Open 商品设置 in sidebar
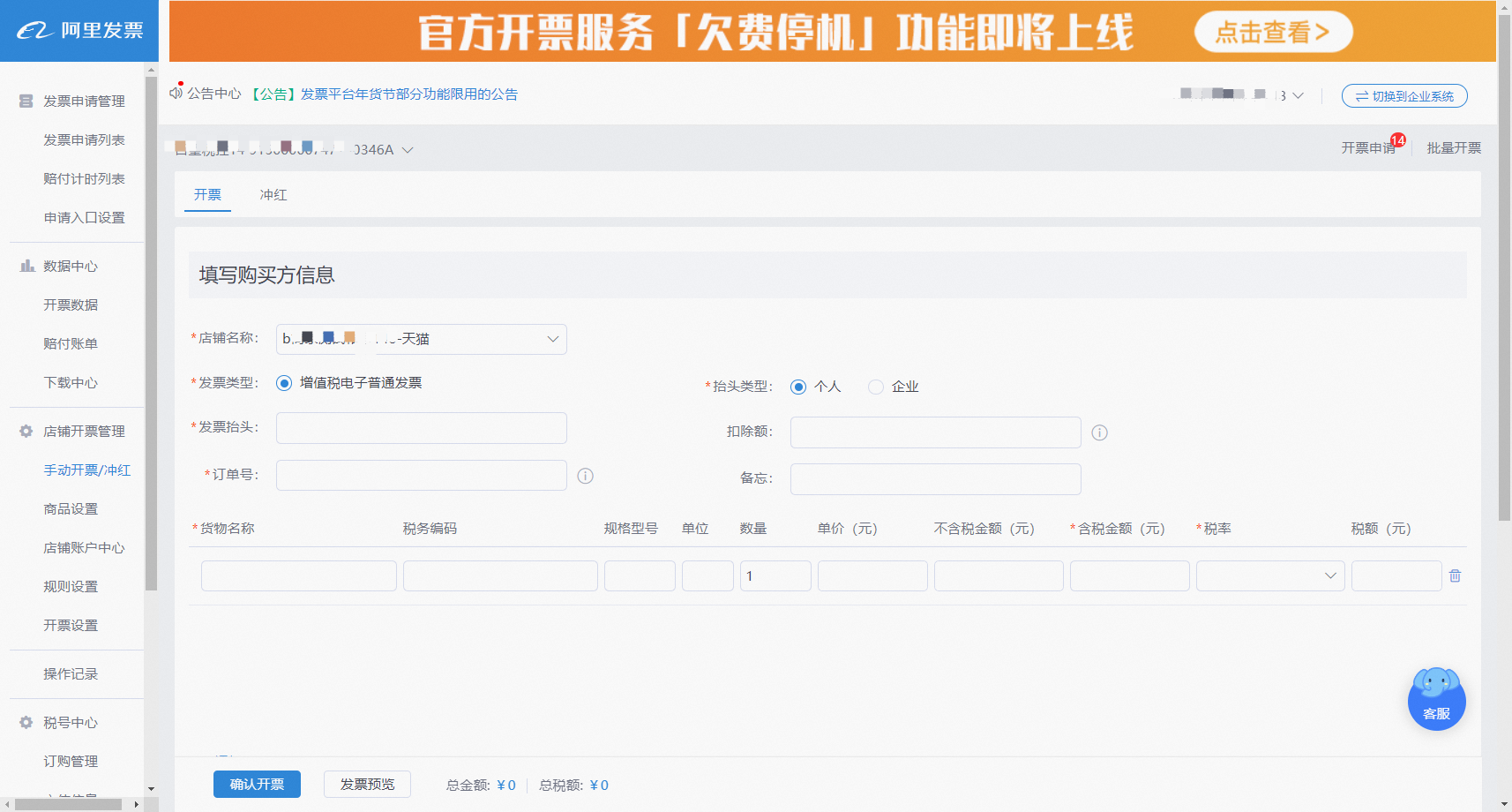Screen dimensions: 1512x812 [71, 509]
